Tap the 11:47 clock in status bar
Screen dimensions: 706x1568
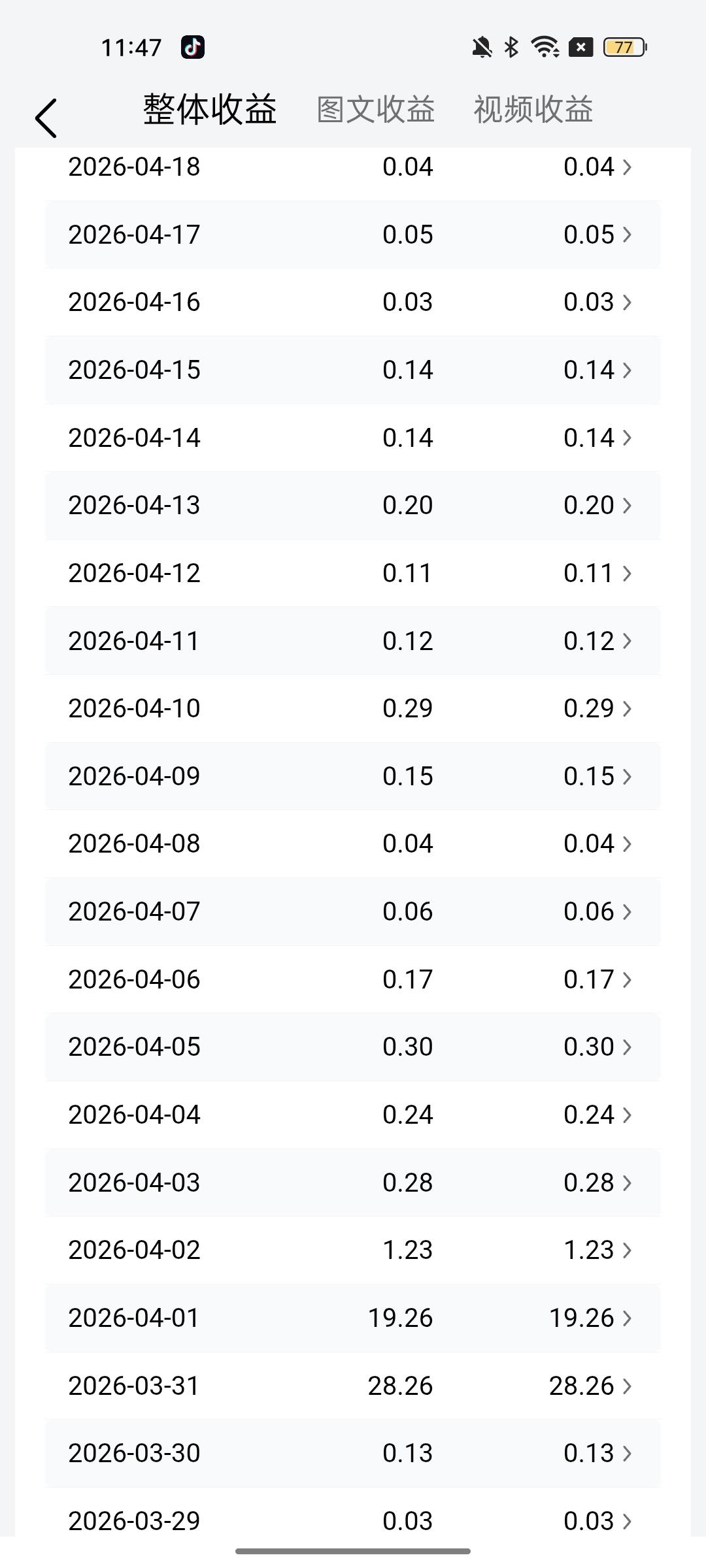[x=131, y=48]
